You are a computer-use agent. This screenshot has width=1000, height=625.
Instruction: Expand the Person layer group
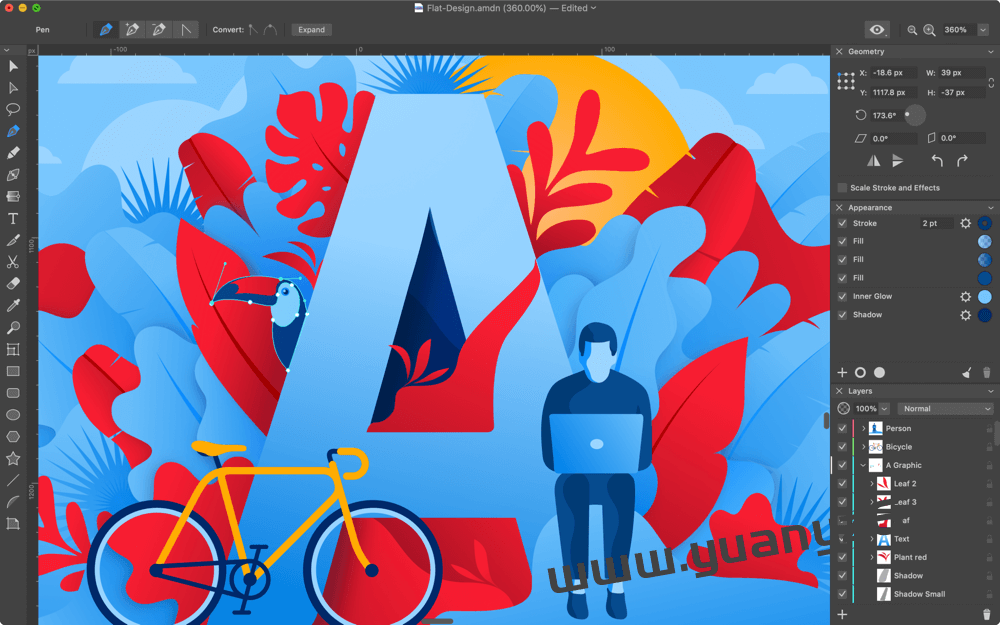863,429
